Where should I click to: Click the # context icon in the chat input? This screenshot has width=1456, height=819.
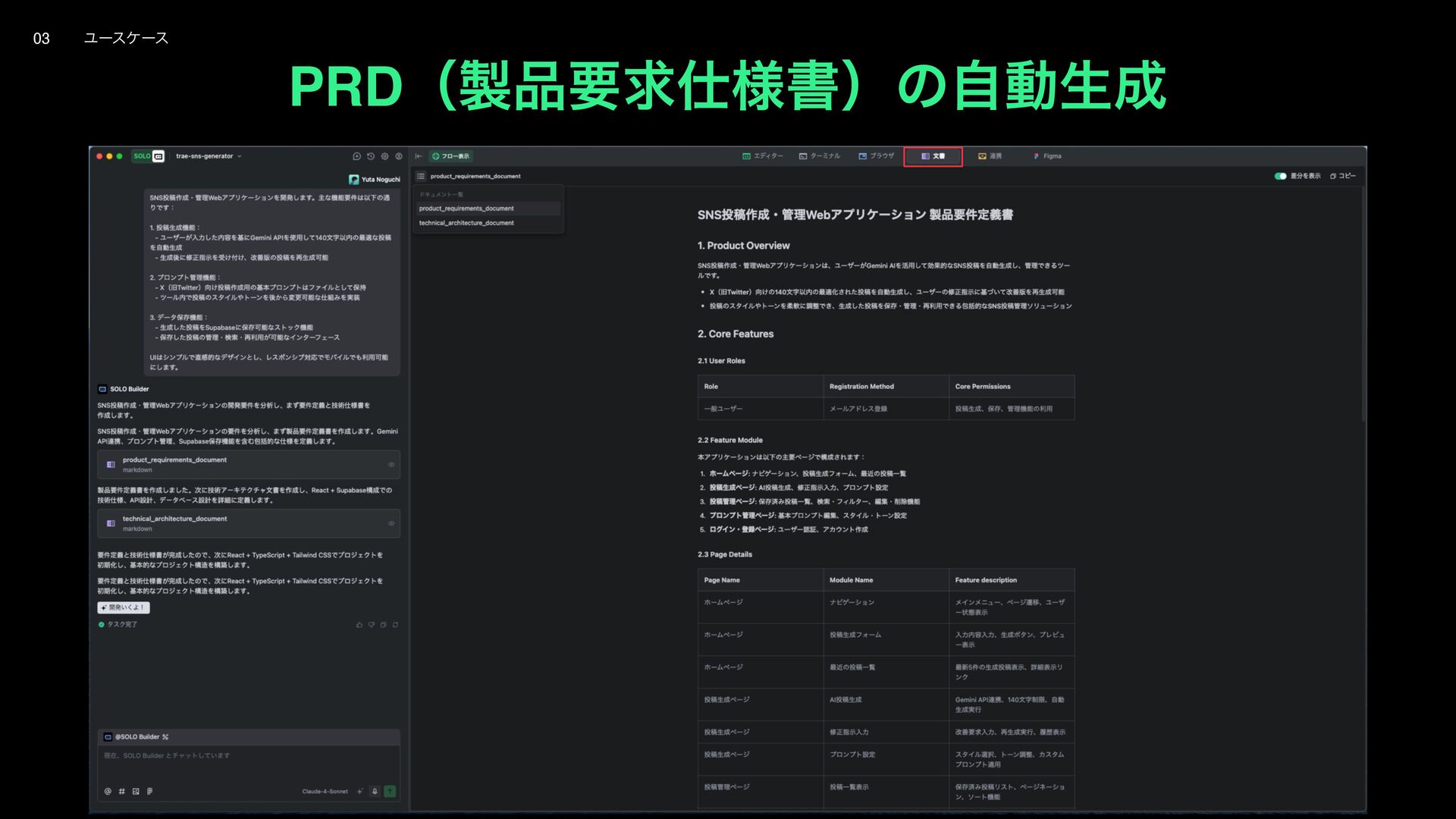pyautogui.click(x=121, y=791)
